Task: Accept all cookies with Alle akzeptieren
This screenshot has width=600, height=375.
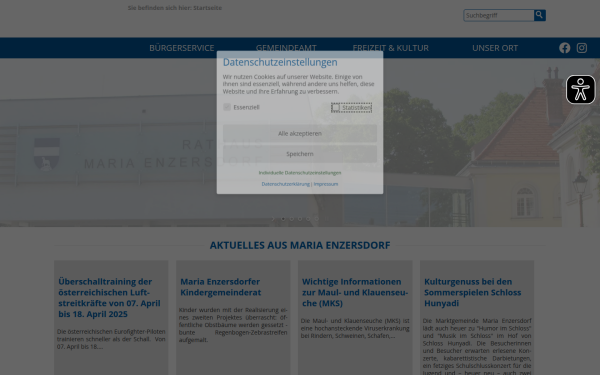Action: [x=300, y=134]
